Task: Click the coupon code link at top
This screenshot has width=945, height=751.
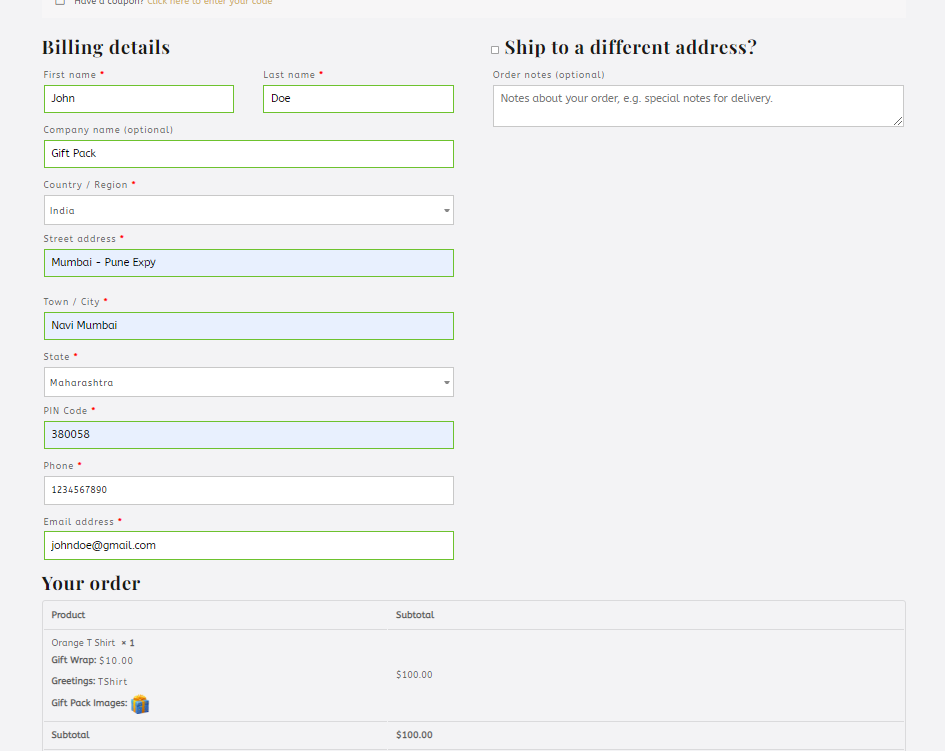Action: click(x=209, y=2)
